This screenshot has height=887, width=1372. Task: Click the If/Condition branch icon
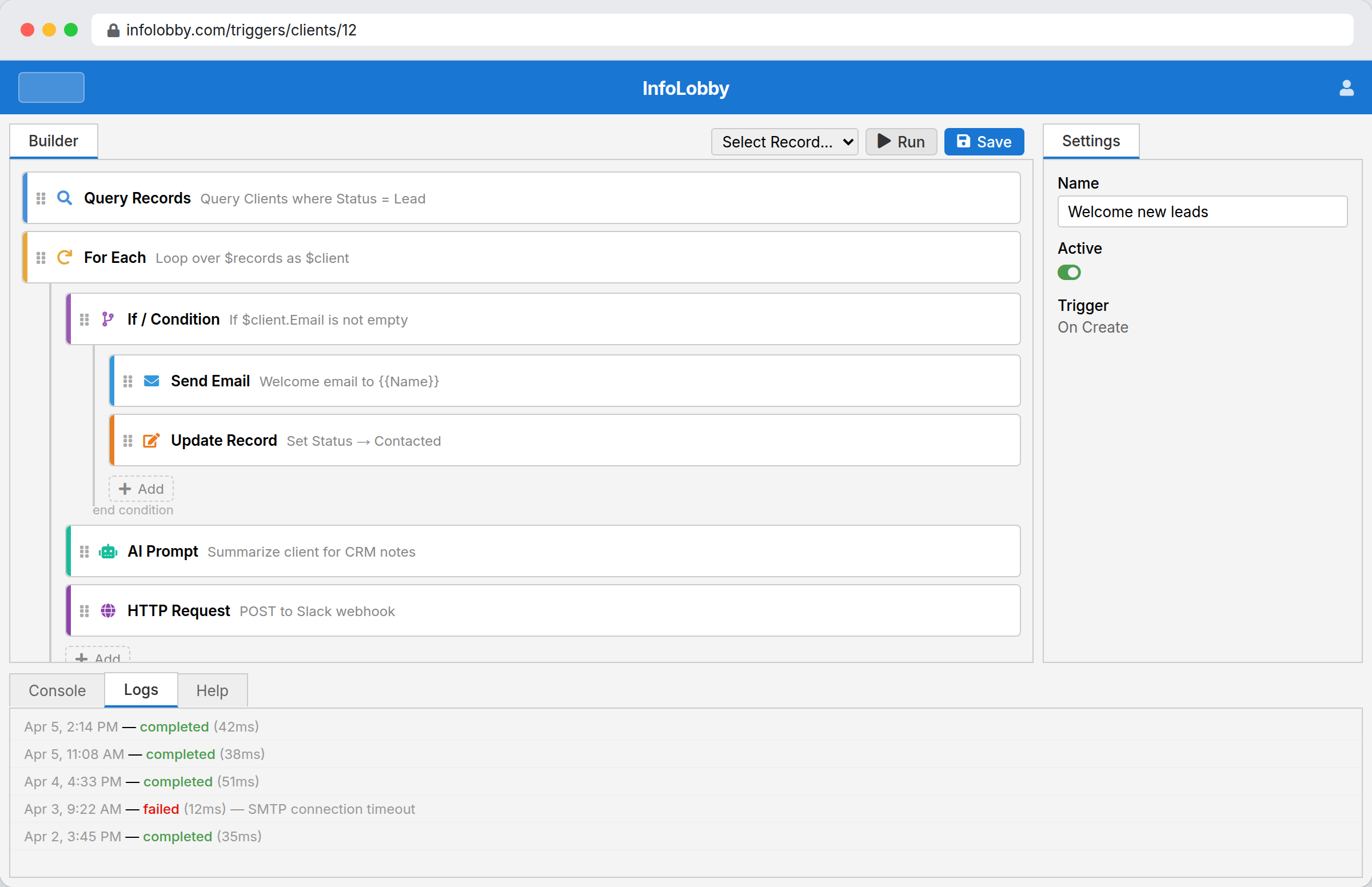pos(107,319)
